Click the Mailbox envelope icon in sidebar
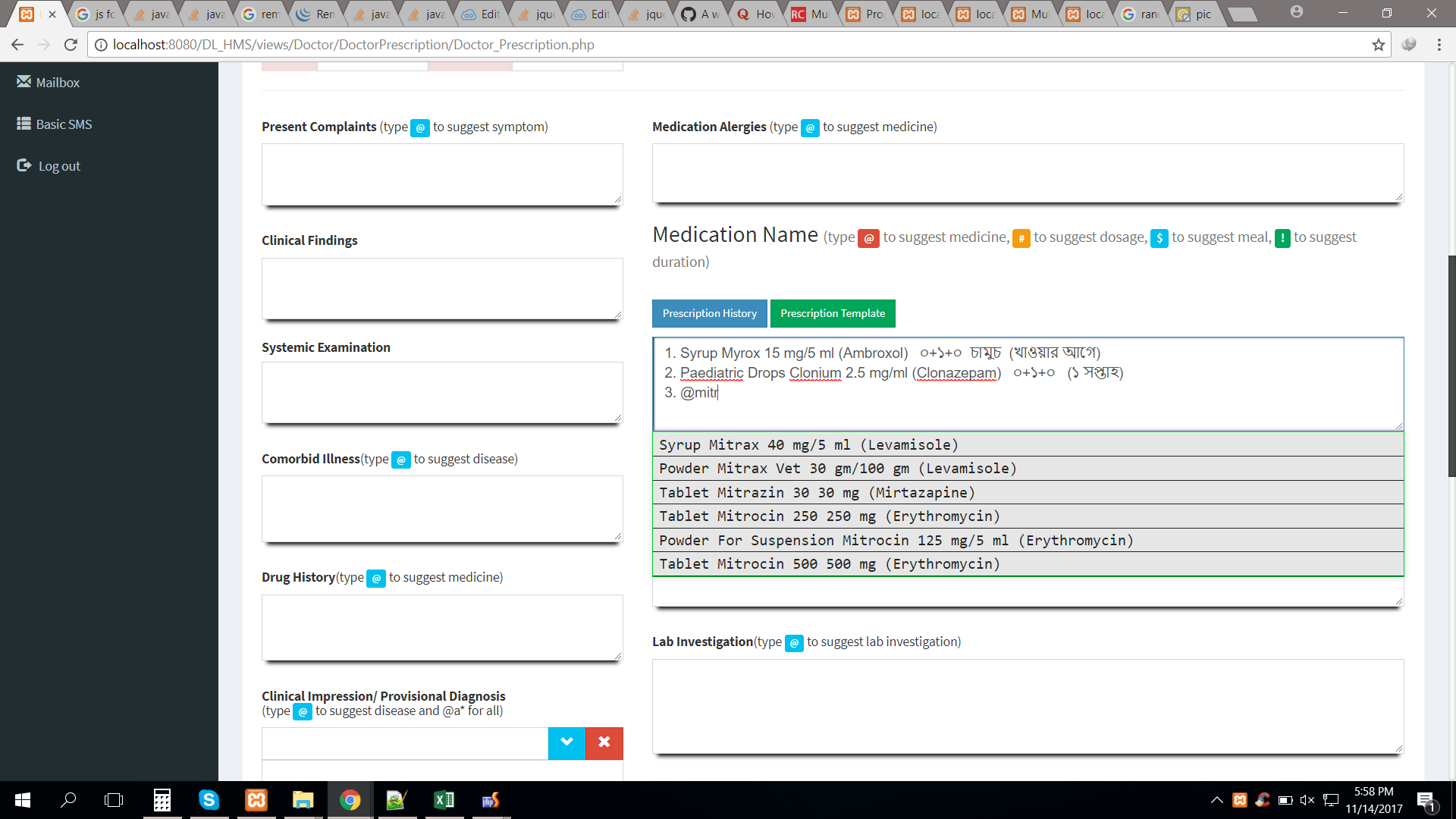 pos(24,81)
